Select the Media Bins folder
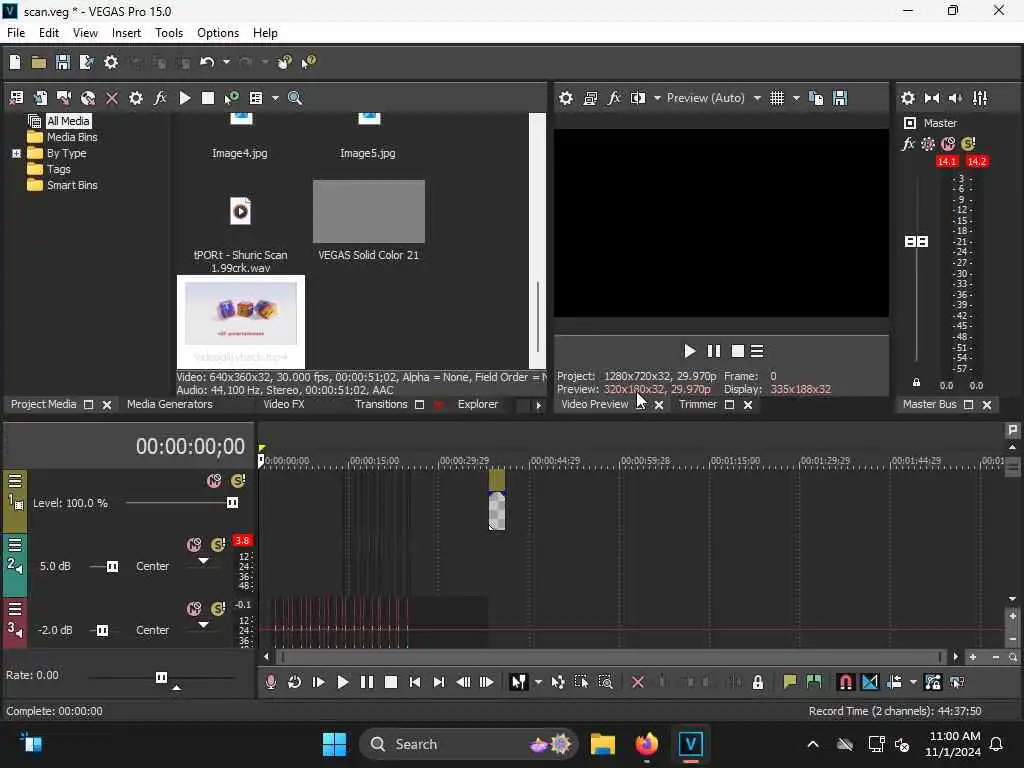 tap(72, 137)
